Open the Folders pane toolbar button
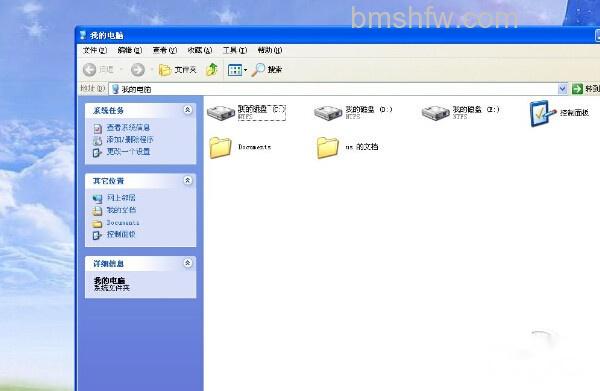 pyautogui.click(x=178, y=70)
